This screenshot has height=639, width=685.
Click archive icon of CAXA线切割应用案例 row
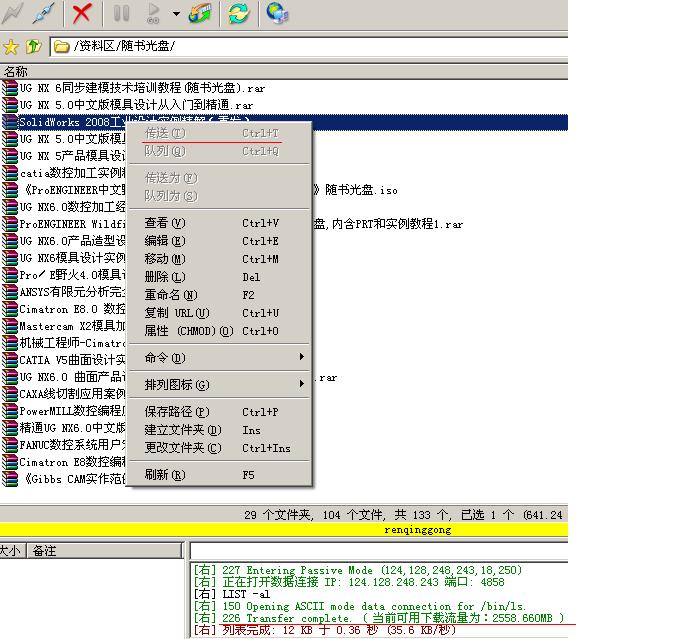pos(10,394)
